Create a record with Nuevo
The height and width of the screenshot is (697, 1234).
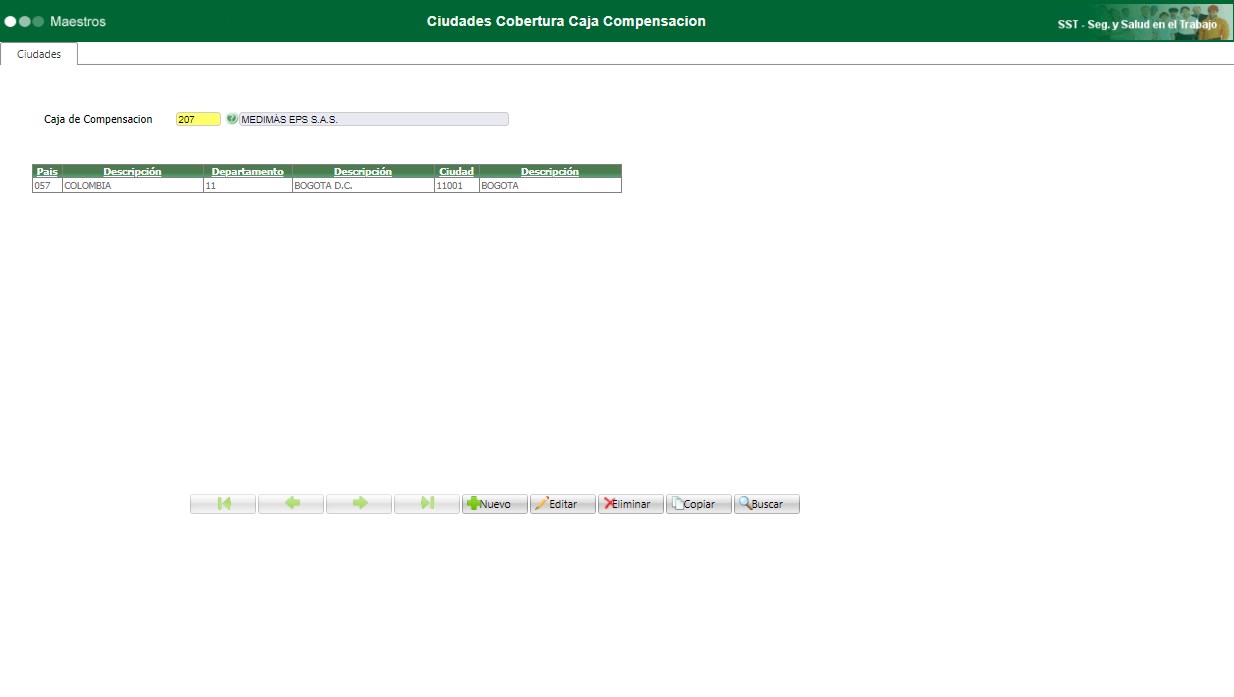coord(495,504)
